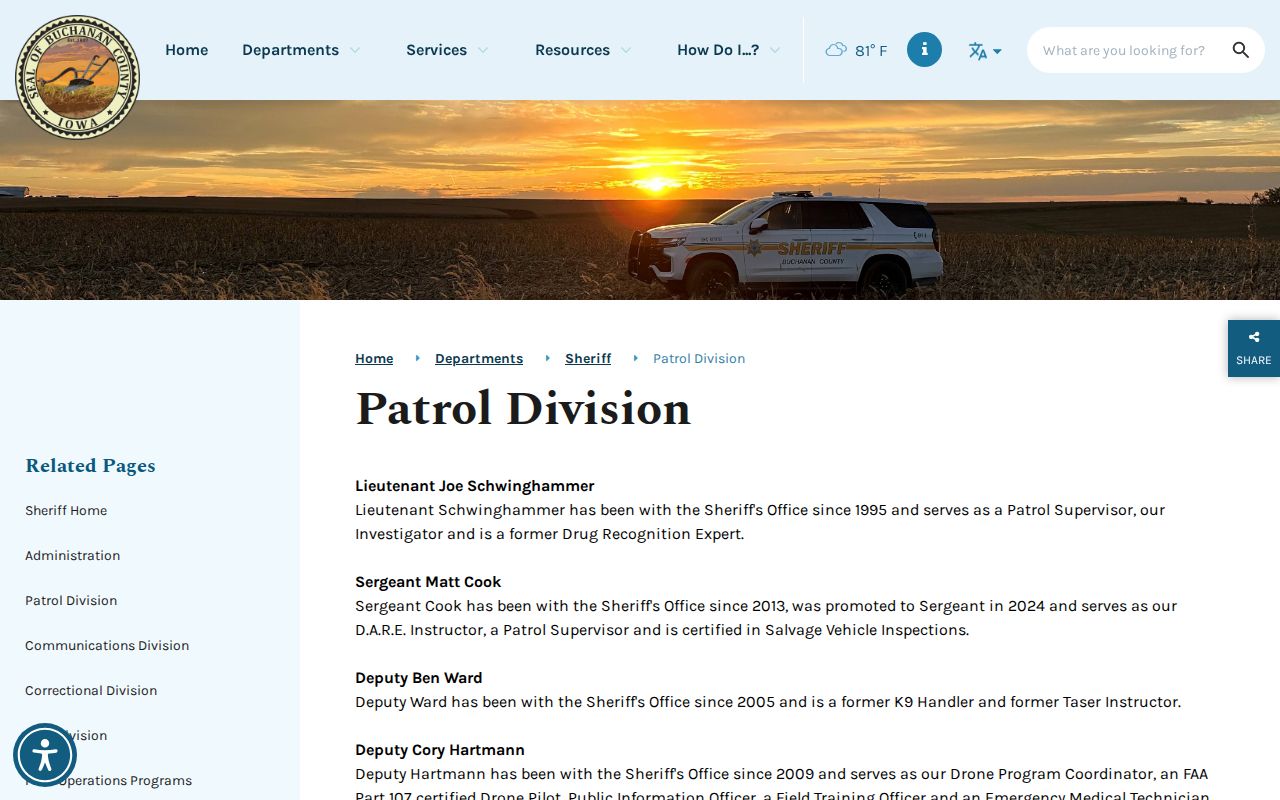Screen dimensions: 1280x800
Task: Click the weather cloud icon
Action: pos(836,50)
